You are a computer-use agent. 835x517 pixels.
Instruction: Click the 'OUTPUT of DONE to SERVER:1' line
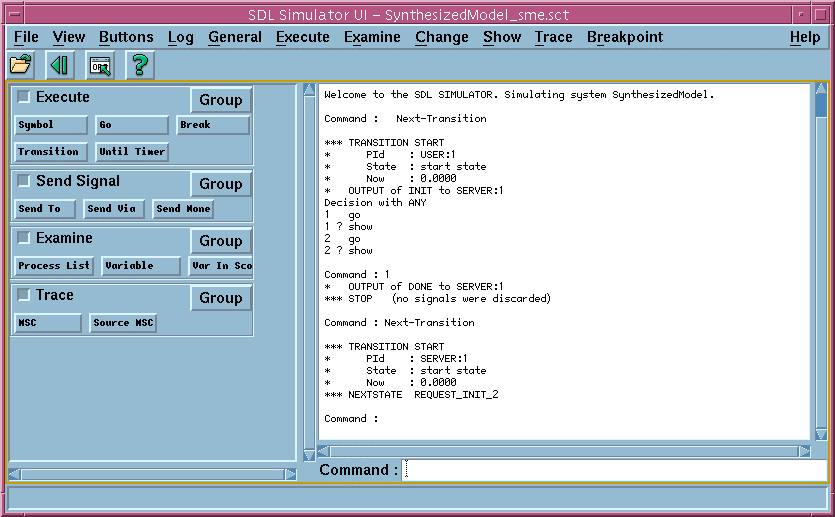point(414,286)
